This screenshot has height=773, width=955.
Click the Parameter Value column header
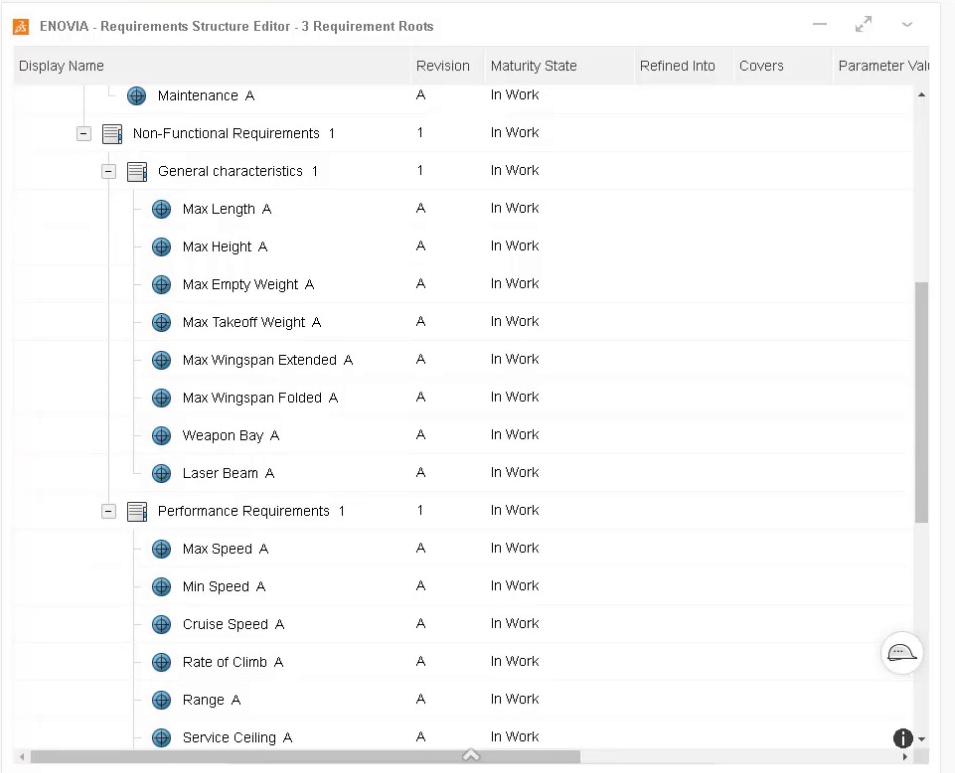(883, 66)
